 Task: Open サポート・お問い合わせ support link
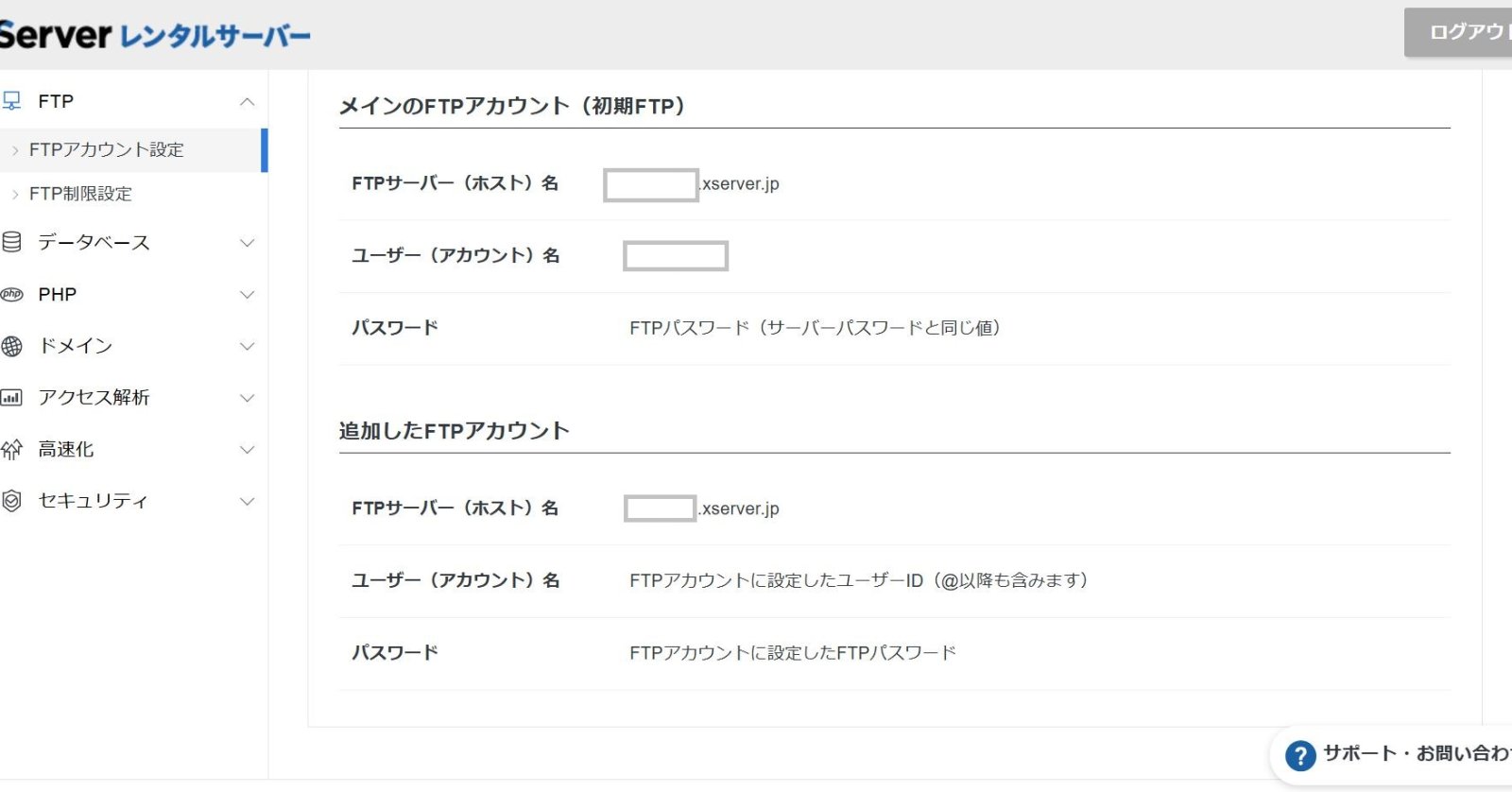click(x=1415, y=753)
